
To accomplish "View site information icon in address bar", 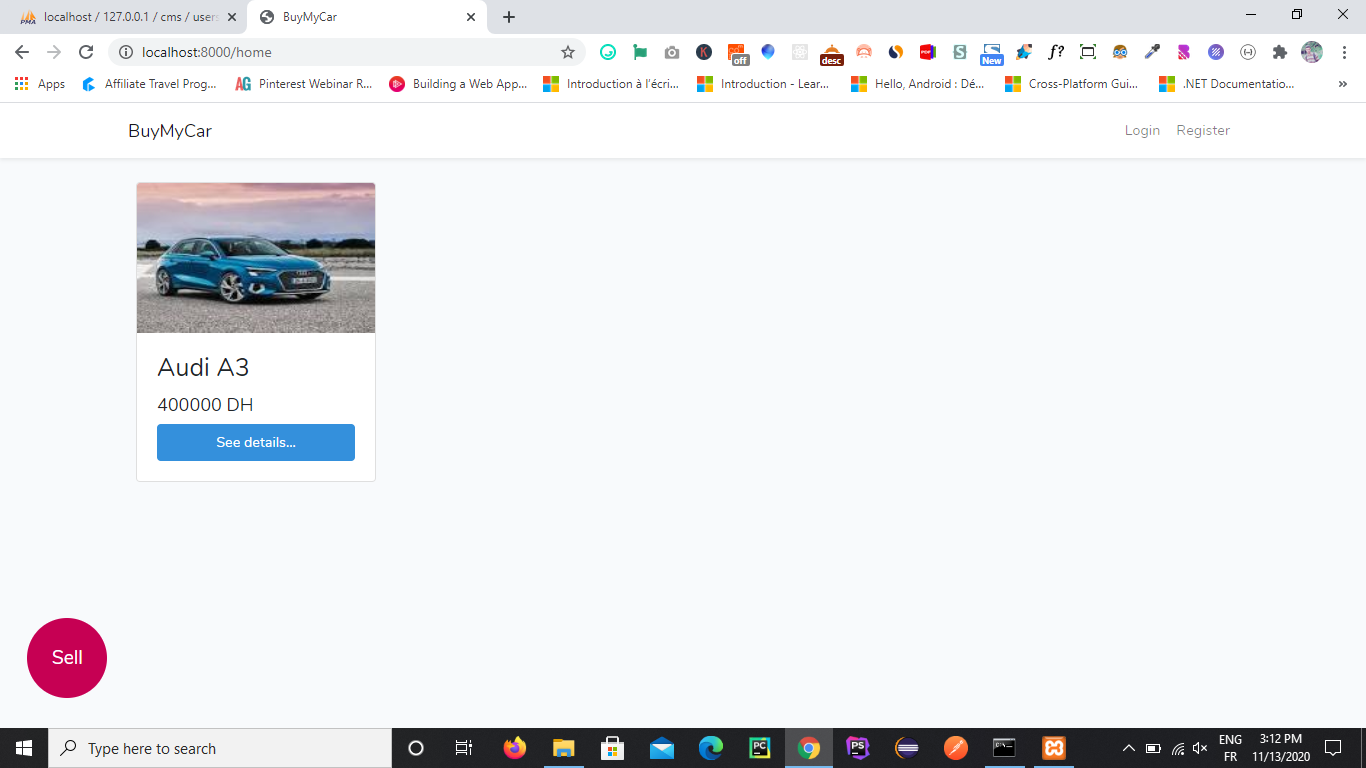I will coord(126,52).
